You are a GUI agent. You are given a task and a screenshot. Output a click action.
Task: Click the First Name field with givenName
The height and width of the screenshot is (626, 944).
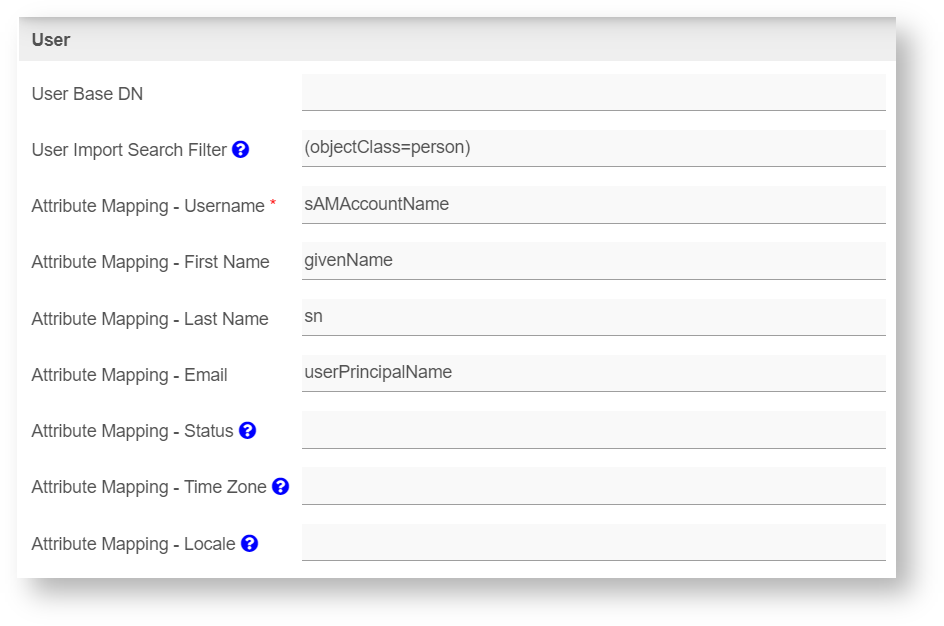click(x=593, y=261)
